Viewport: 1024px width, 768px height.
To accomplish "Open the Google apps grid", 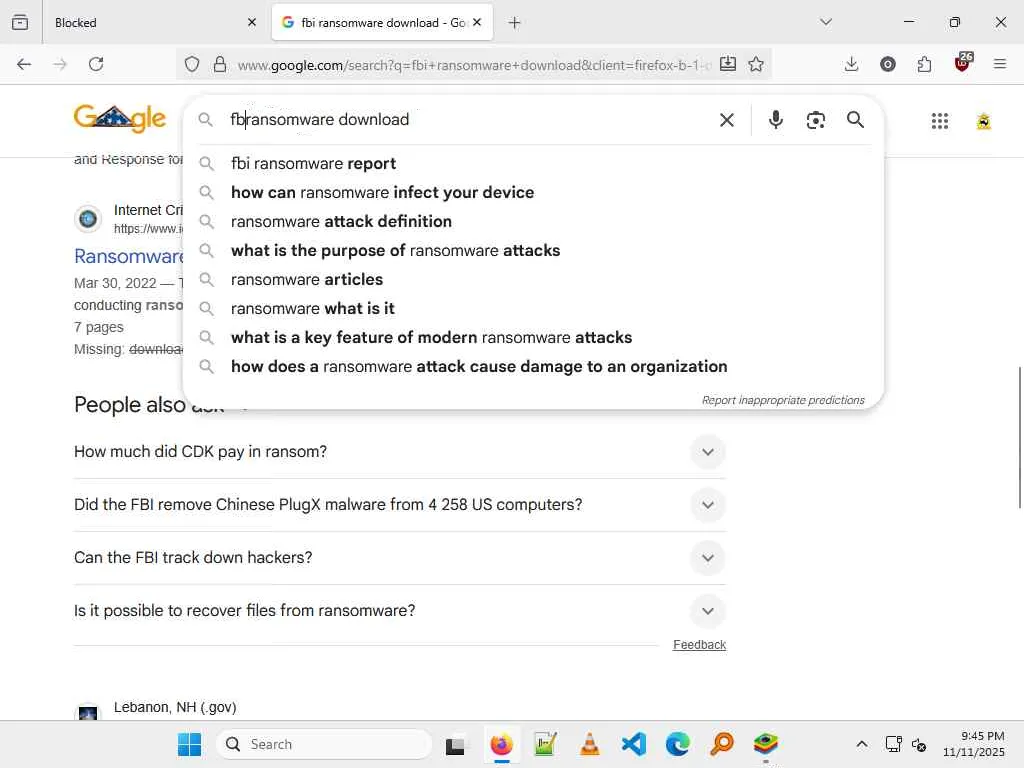I will (939, 121).
